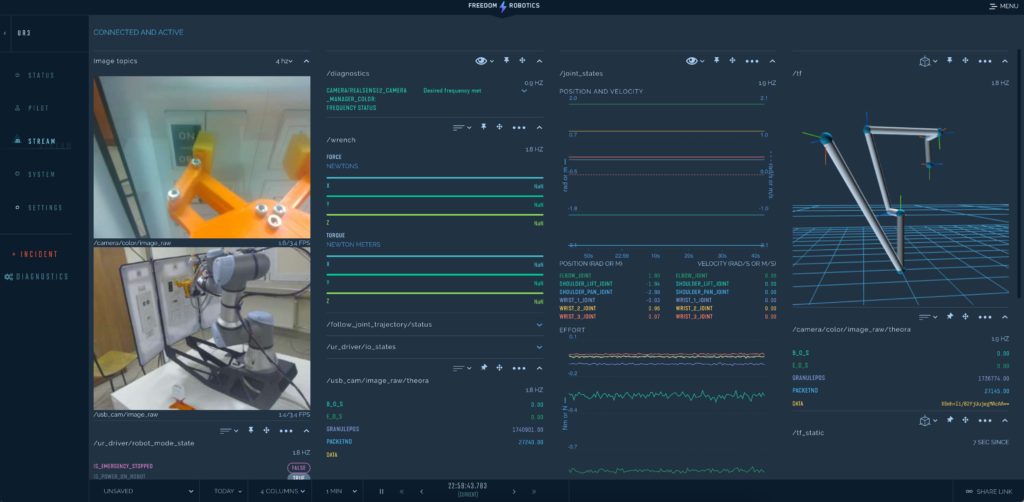Open list view selector on /usb_cam/image_raw/theora

462,368
